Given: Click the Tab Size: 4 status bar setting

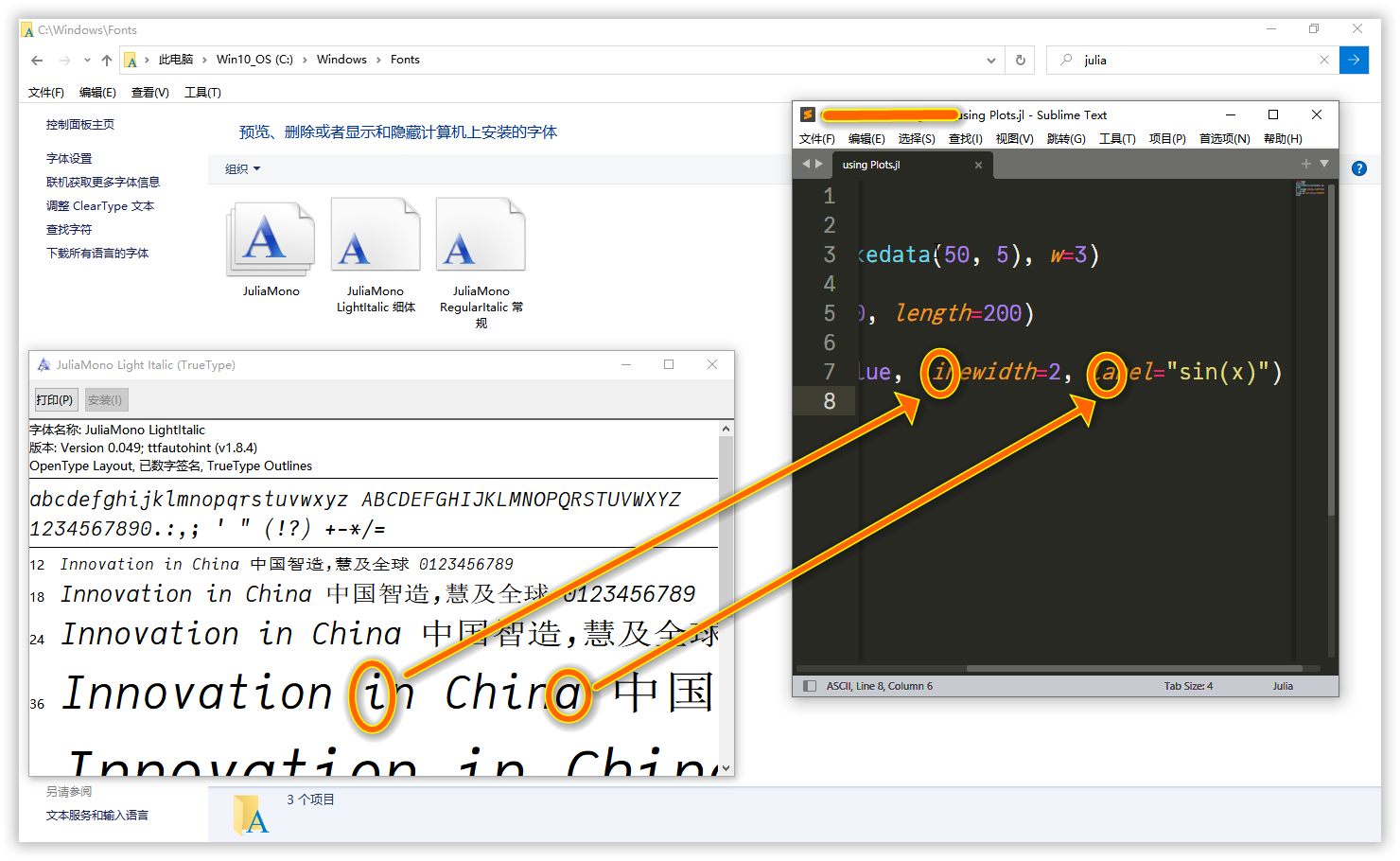Looking at the screenshot, I should point(1188,686).
